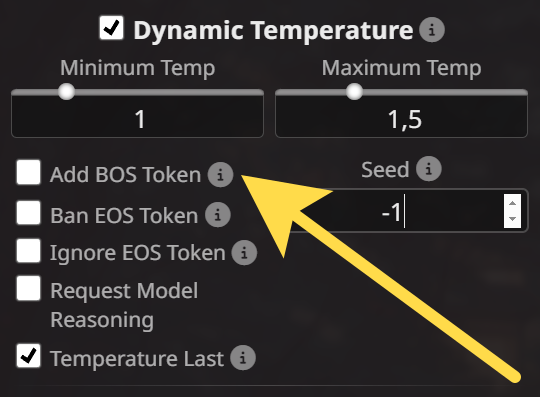Viewport: 540px width, 397px height.
Task: Click info icon beside Ignore EOS Token
Action: coord(244,253)
